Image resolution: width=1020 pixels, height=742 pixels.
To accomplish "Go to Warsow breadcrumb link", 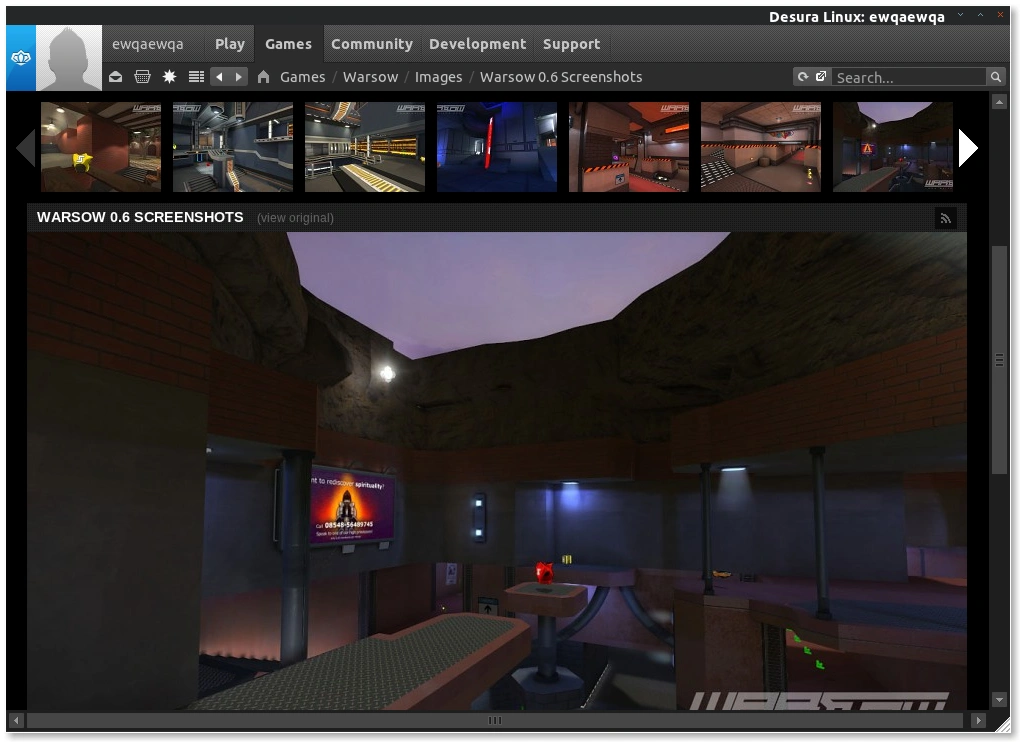I will pos(371,77).
